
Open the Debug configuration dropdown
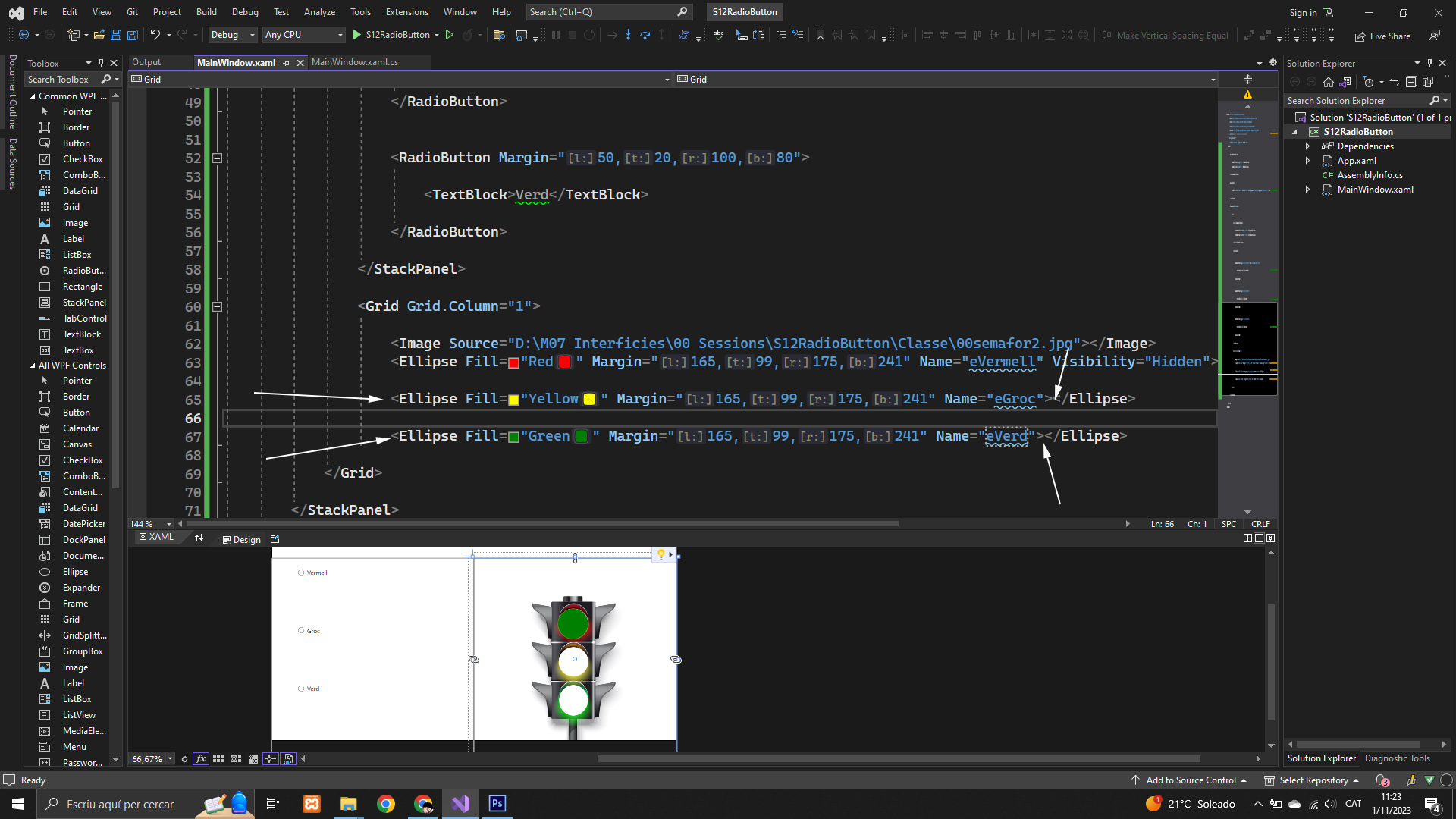coord(232,35)
